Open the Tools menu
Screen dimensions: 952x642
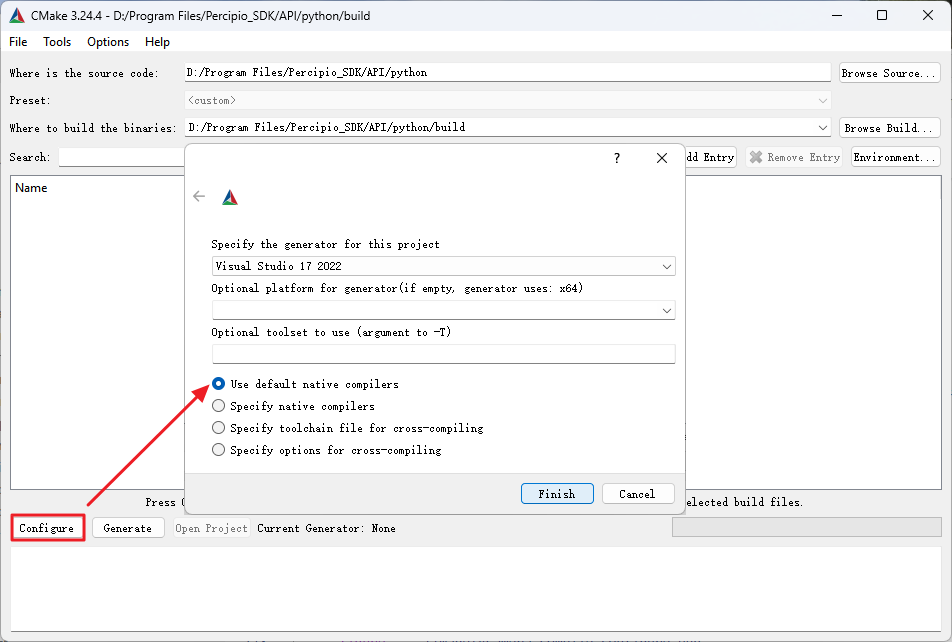coord(57,42)
